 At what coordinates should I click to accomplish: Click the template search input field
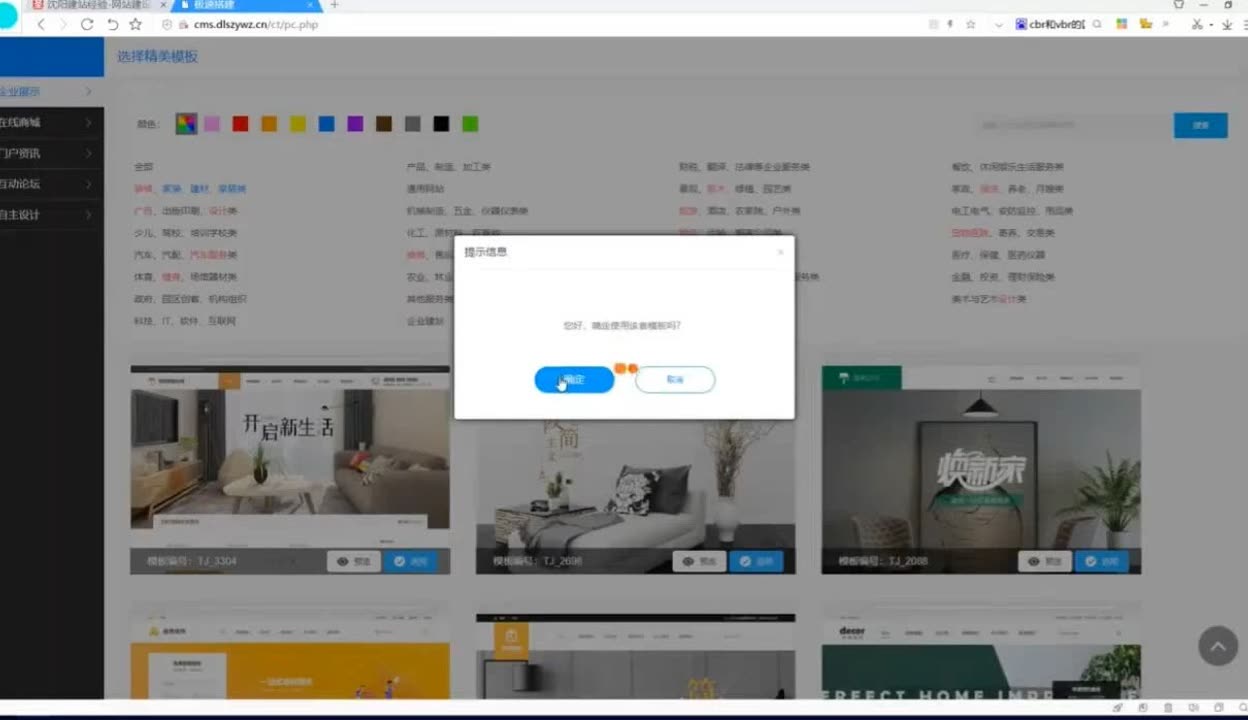(1074, 125)
